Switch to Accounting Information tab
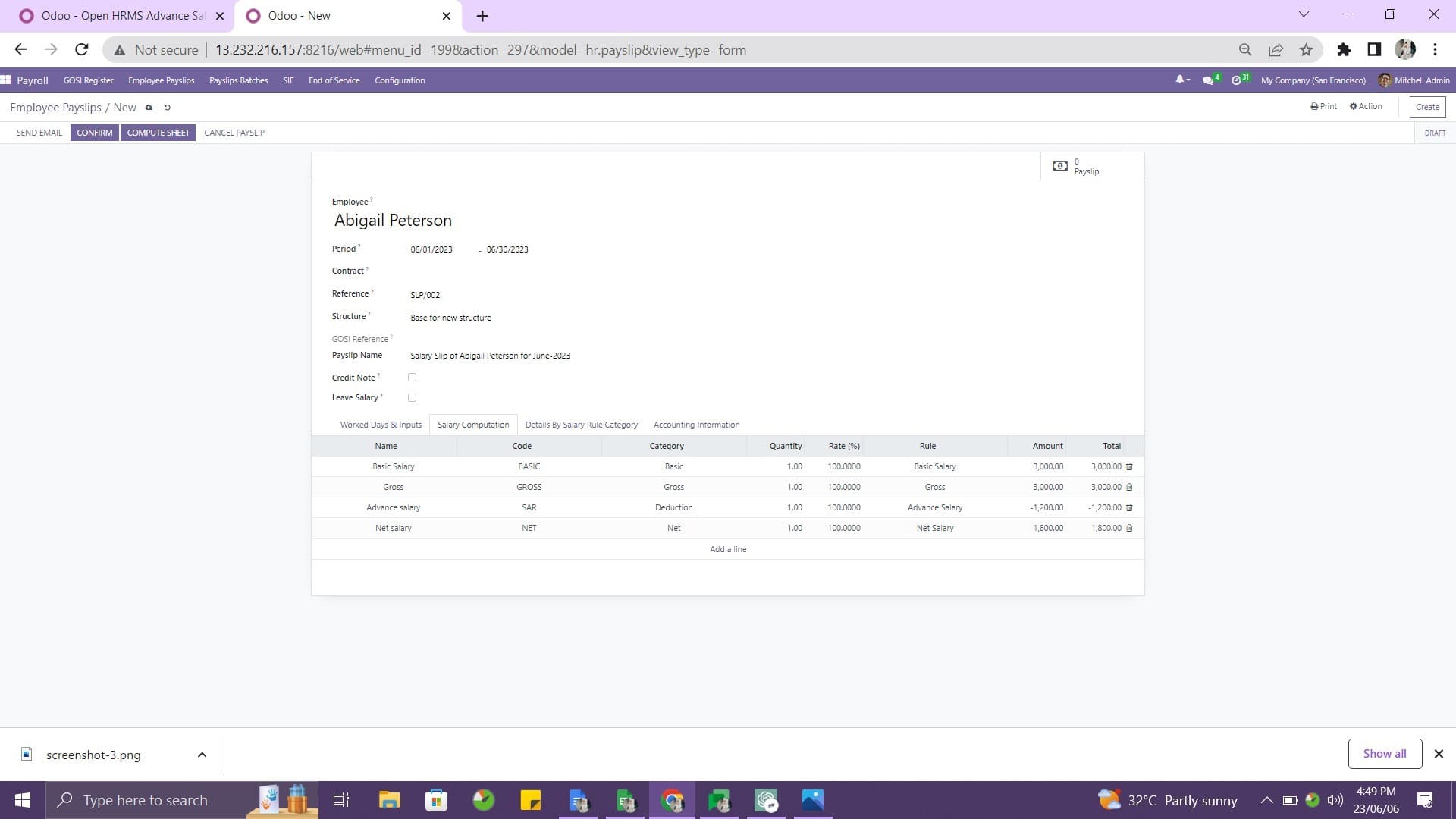Viewport: 1456px width, 819px height. pos(696,424)
